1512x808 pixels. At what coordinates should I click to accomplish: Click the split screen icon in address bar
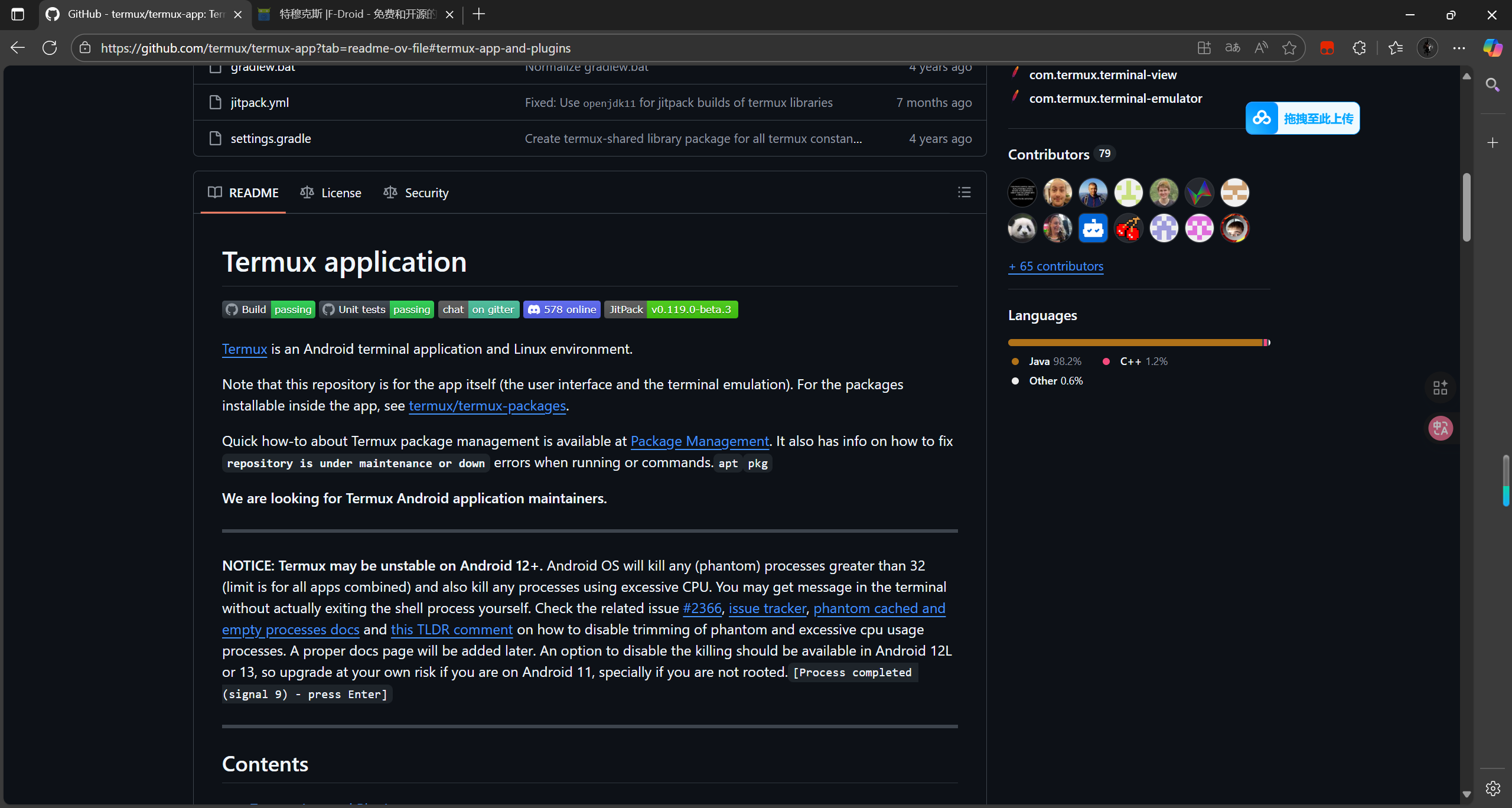1204,48
